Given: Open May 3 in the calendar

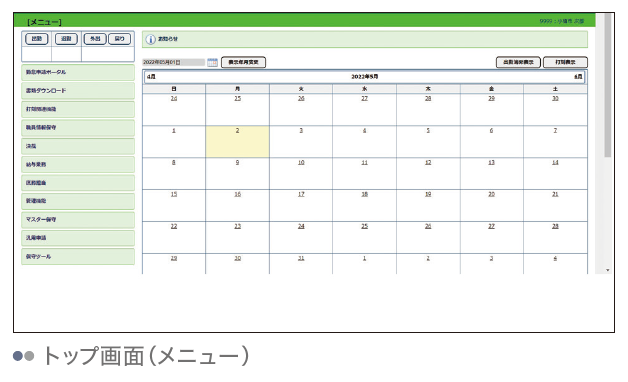Looking at the screenshot, I should (301, 131).
